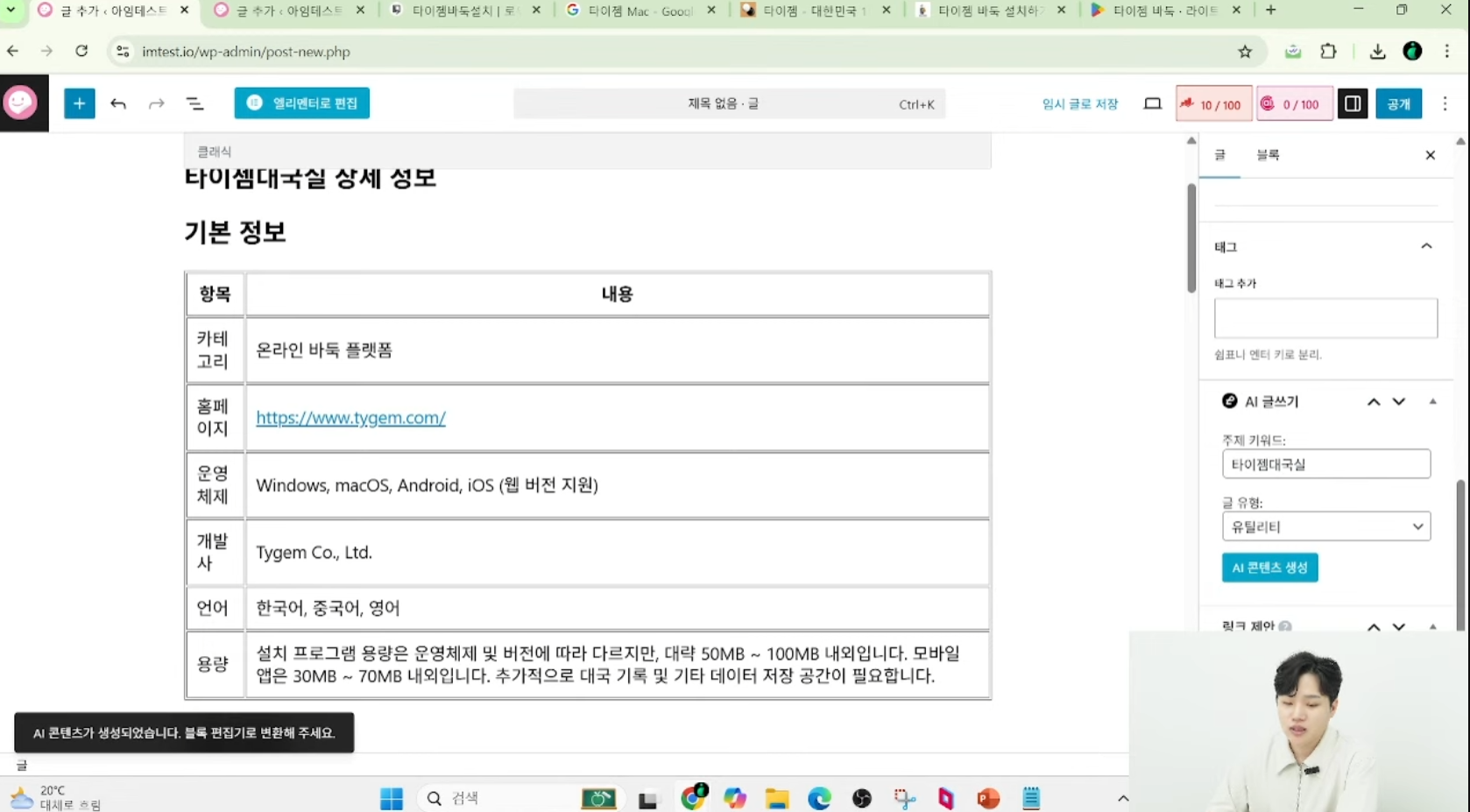Open the Chrome three-dot menu

point(1447,52)
